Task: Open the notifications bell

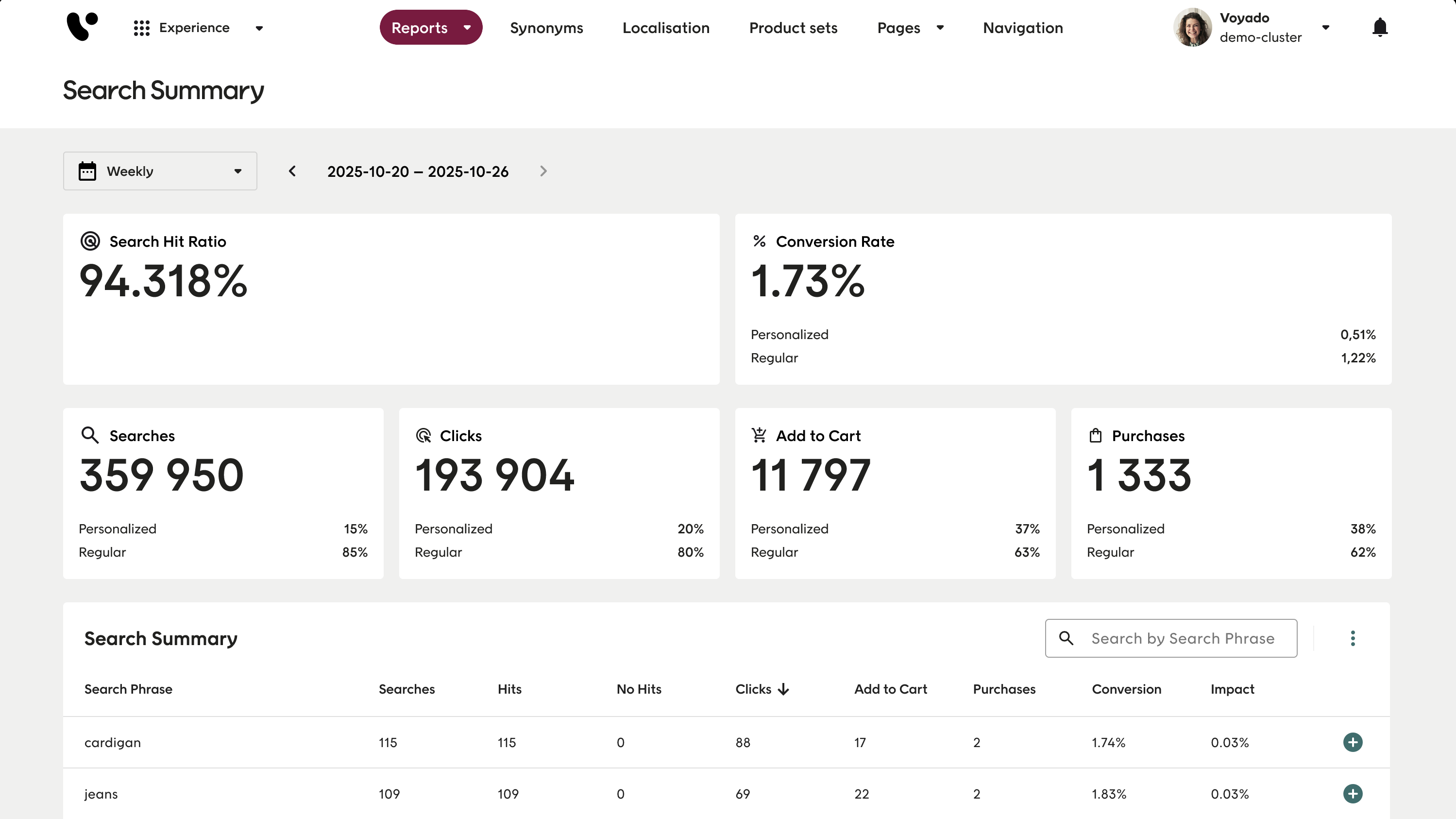Action: pyautogui.click(x=1380, y=27)
